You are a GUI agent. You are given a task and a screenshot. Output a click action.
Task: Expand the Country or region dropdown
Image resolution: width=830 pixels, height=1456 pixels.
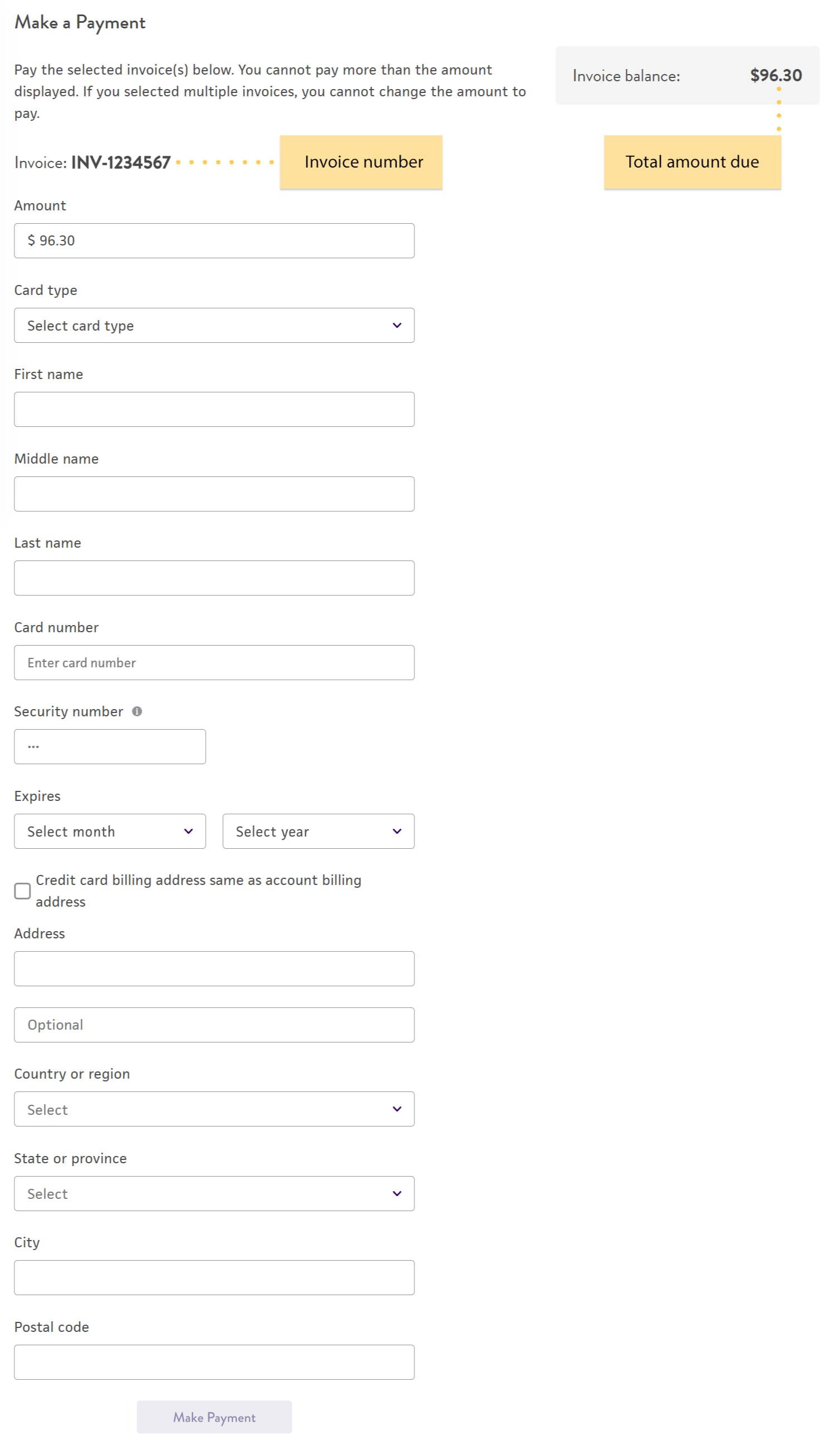214,1109
